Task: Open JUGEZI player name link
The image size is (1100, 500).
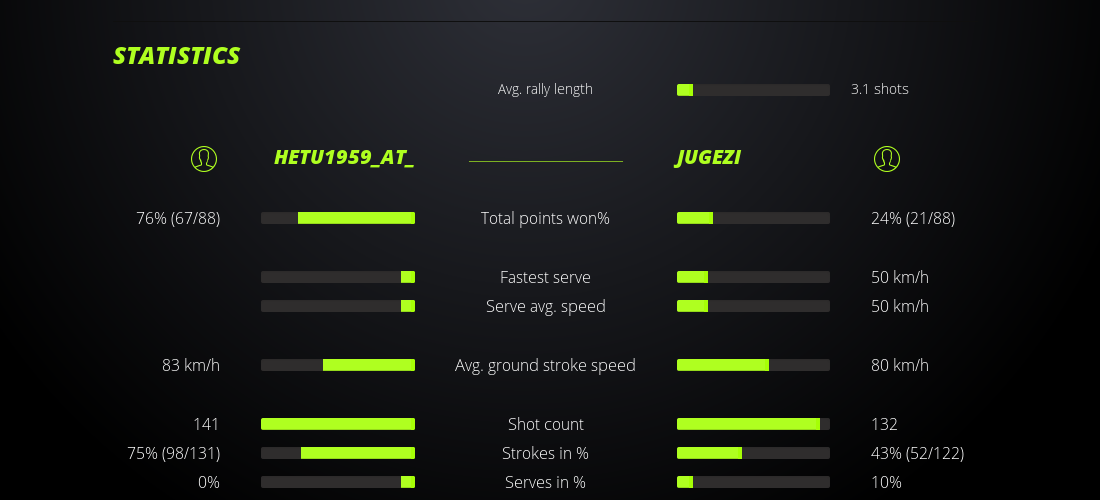Action: (708, 158)
